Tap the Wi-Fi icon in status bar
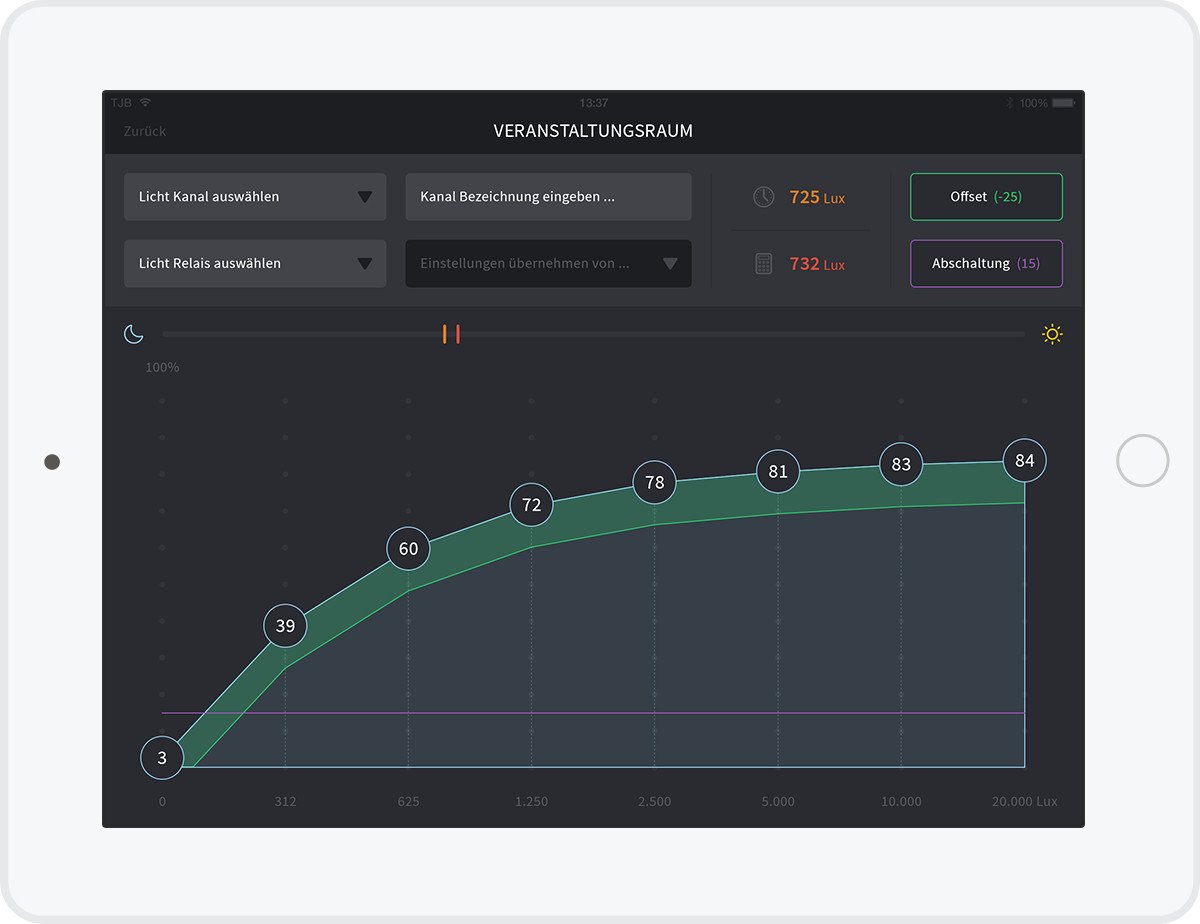Image resolution: width=1200 pixels, height=924 pixels. [146, 103]
